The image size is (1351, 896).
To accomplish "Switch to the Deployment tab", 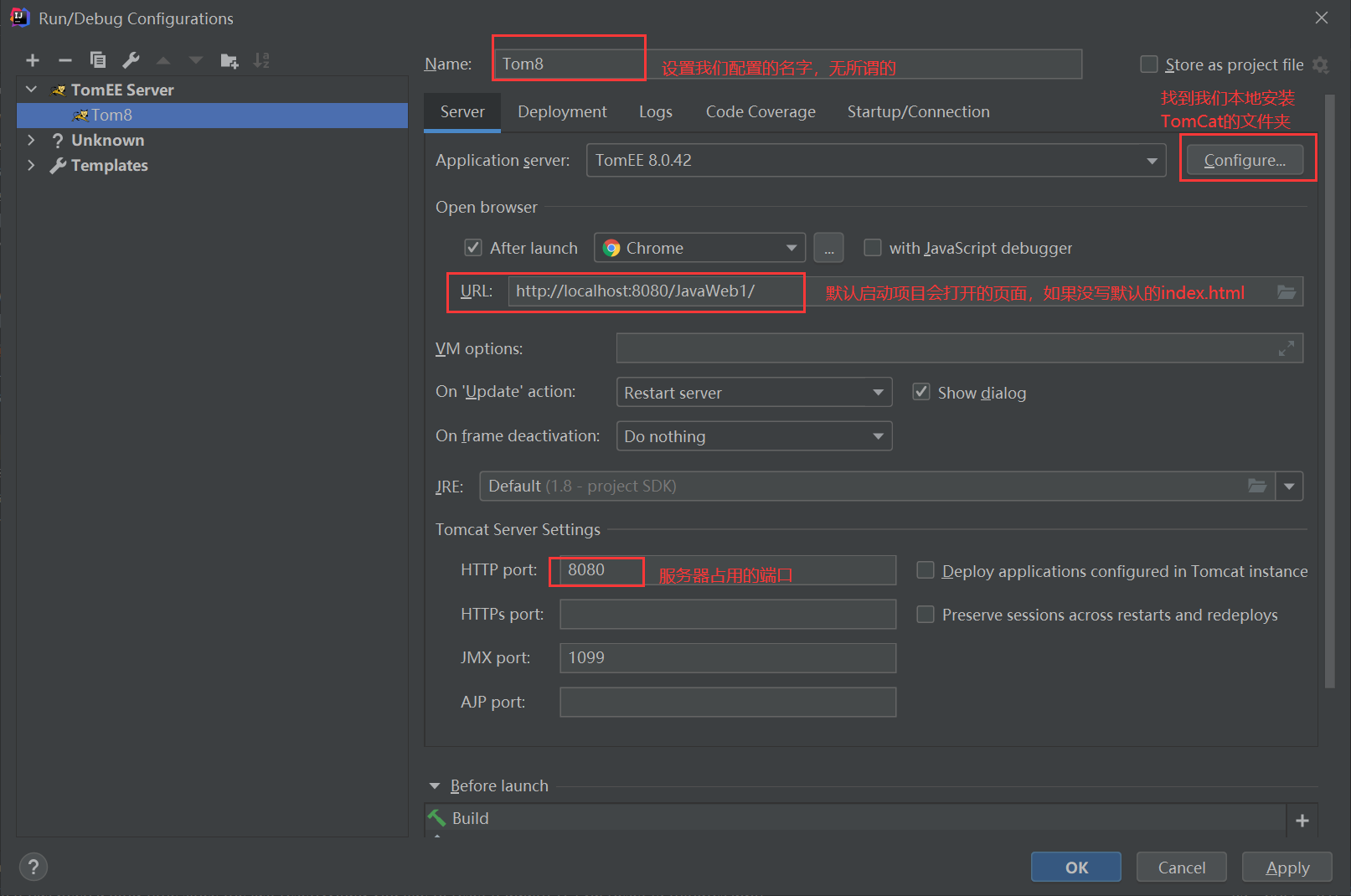I will [562, 112].
